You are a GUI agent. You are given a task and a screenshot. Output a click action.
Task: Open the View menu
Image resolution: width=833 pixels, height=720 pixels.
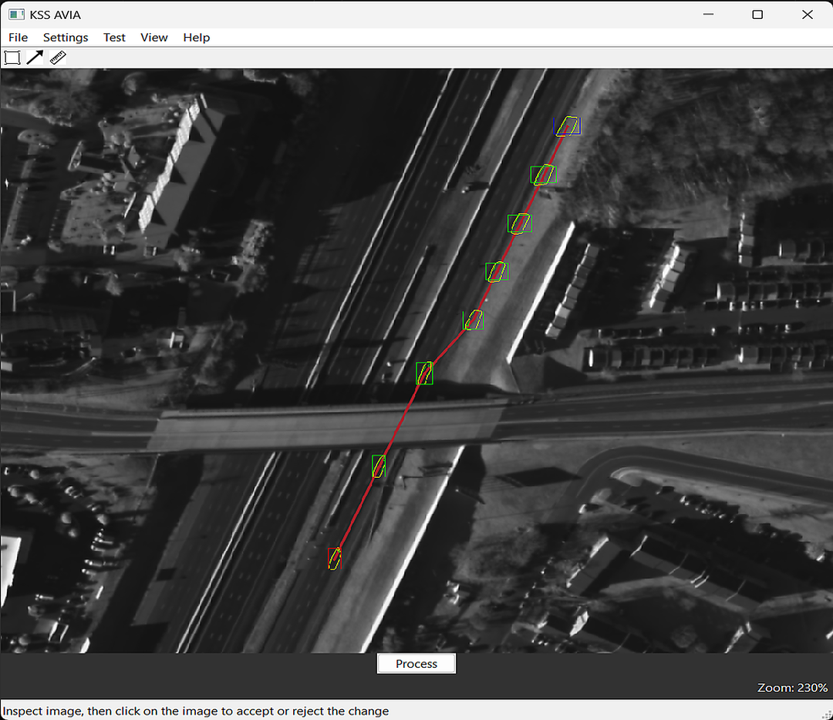pyautogui.click(x=154, y=37)
